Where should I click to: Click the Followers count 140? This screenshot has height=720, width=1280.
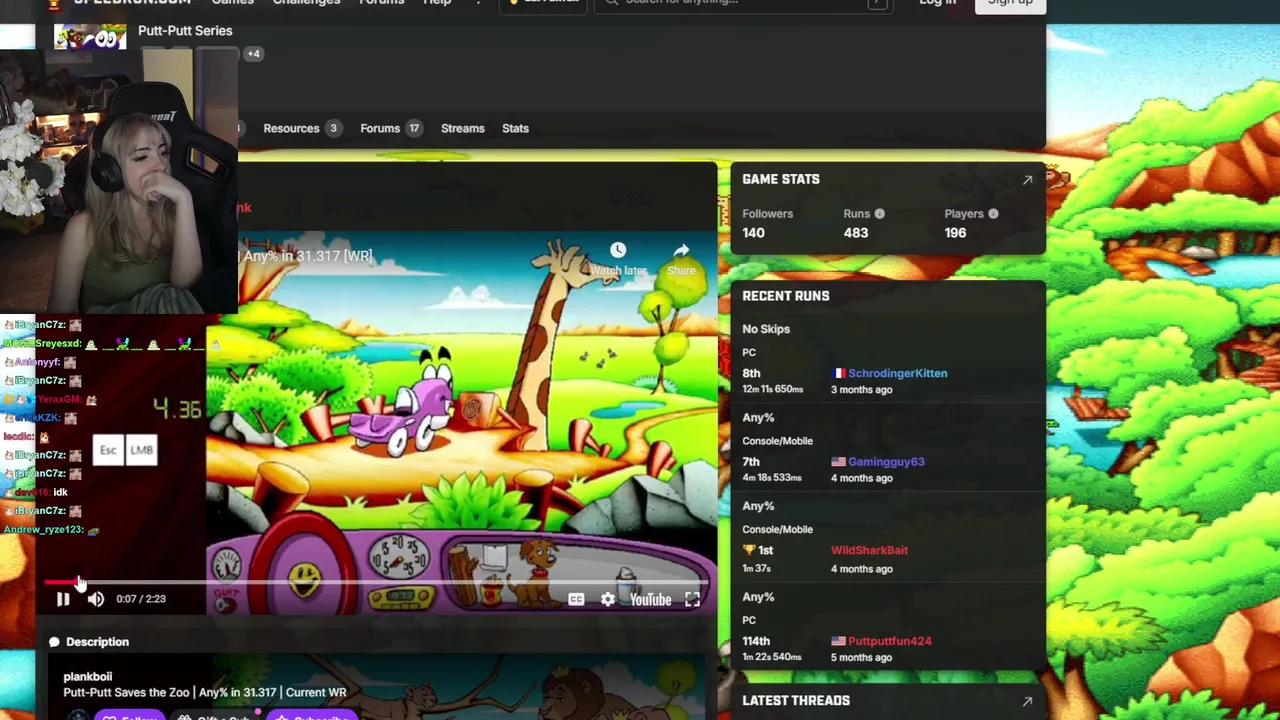(x=753, y=233)
